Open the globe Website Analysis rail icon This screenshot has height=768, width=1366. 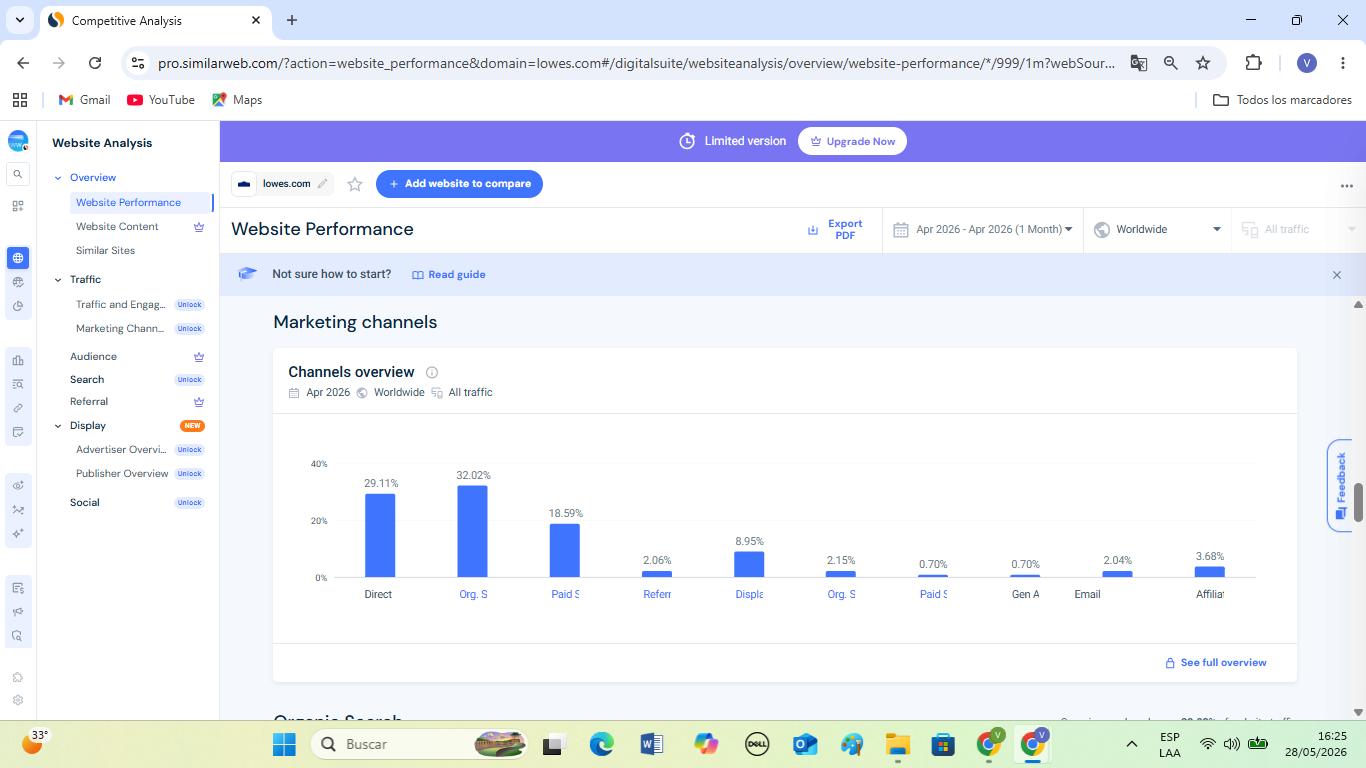[x=18, y=258]
